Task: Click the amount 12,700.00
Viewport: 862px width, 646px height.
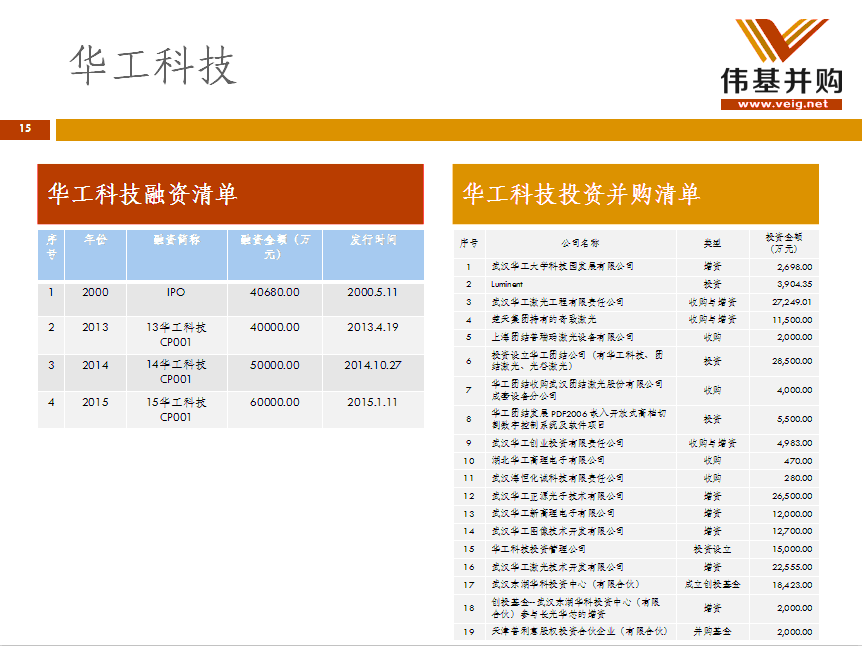Action: pyautogui.click(x=792, y=531)
